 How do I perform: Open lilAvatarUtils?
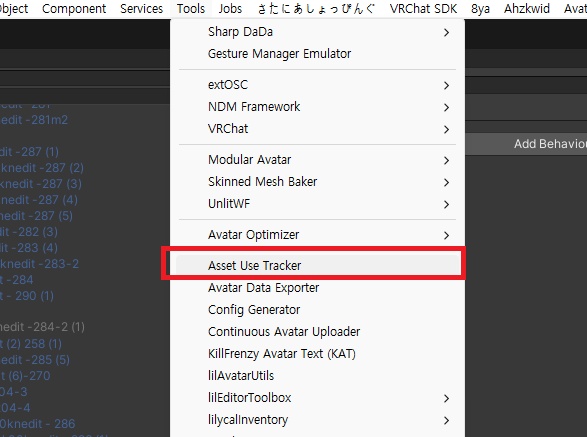point(317,376)
